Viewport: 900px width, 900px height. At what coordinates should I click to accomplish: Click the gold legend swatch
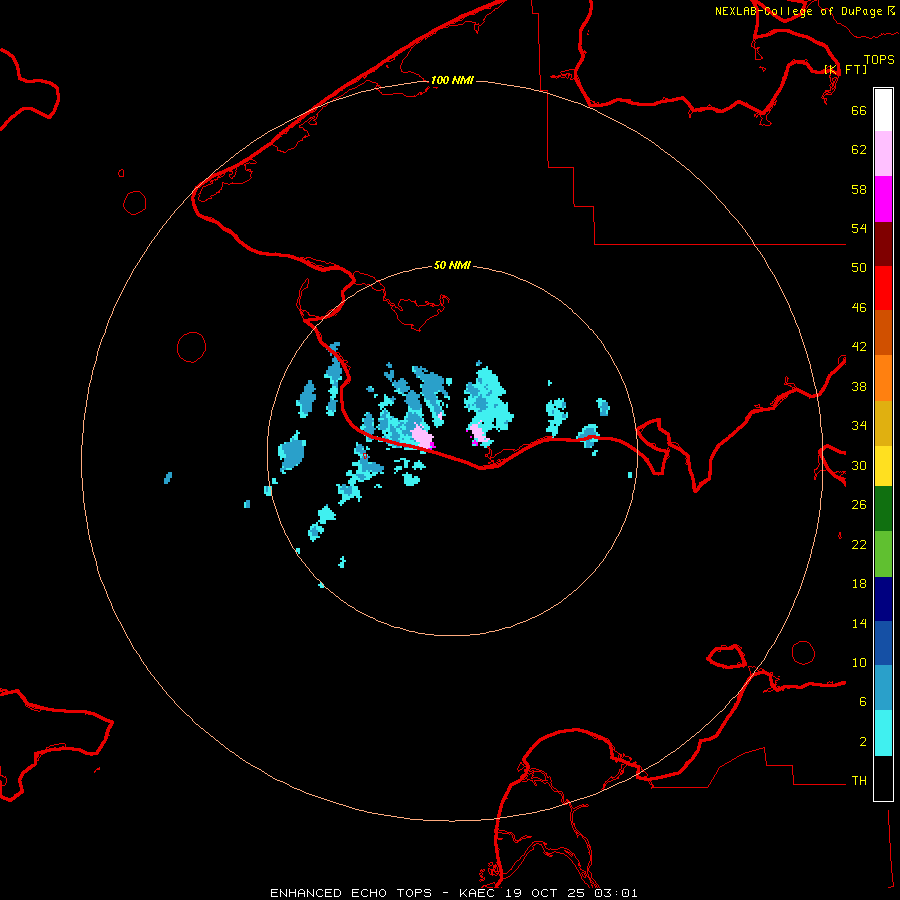click(883, 423)
